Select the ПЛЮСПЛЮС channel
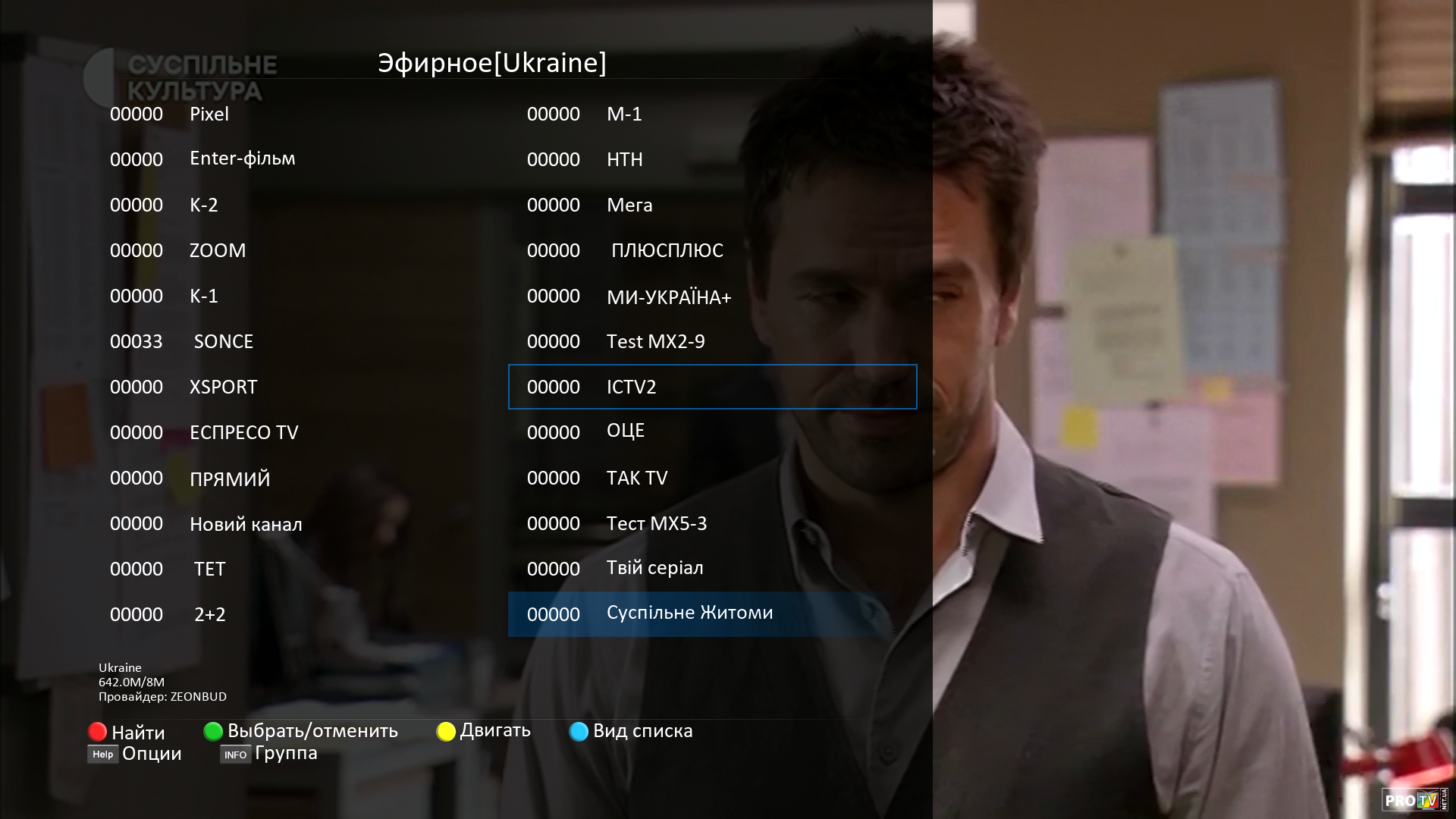Screen dimensions: 1456x819 [667, 250]
